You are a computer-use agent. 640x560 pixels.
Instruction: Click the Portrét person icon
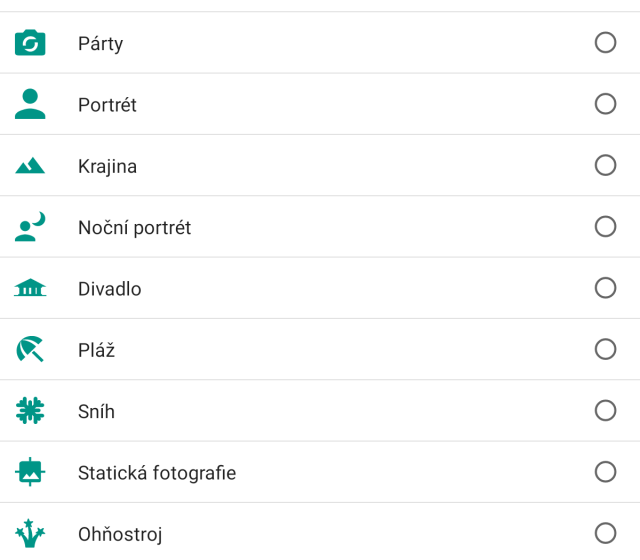pos(30,104)
